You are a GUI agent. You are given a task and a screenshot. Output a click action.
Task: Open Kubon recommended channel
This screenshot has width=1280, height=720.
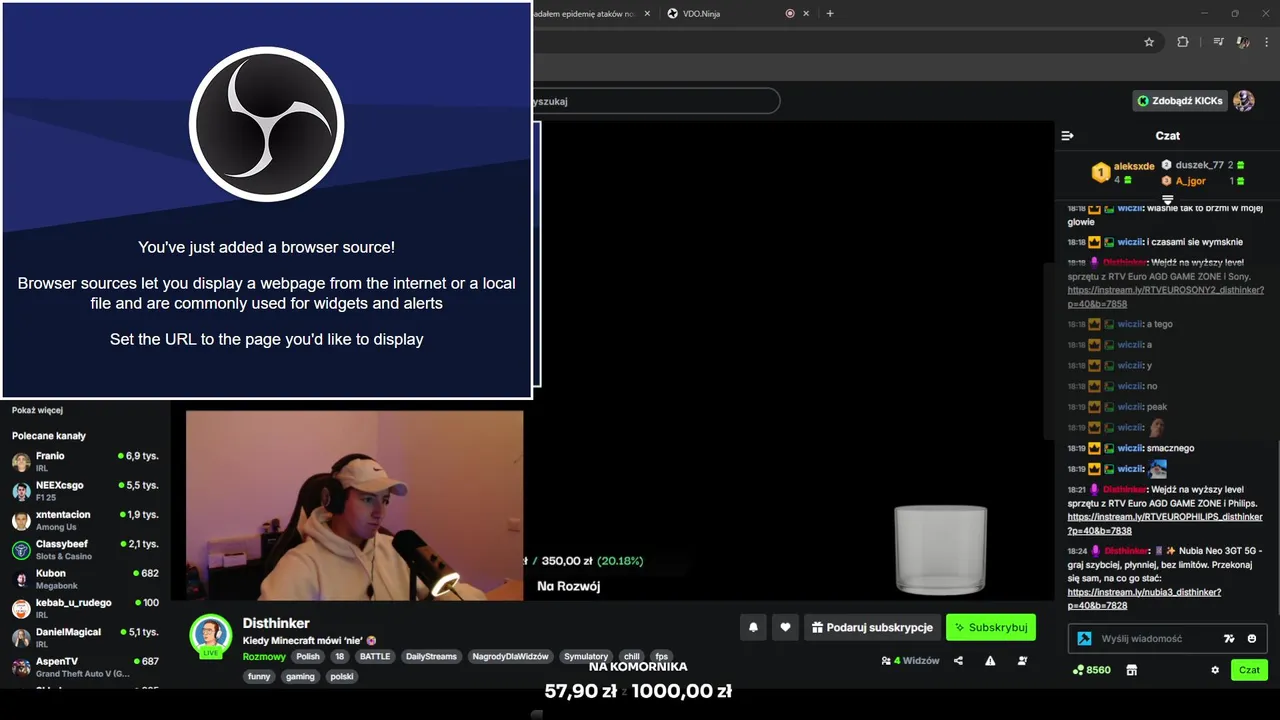(85, 579)
